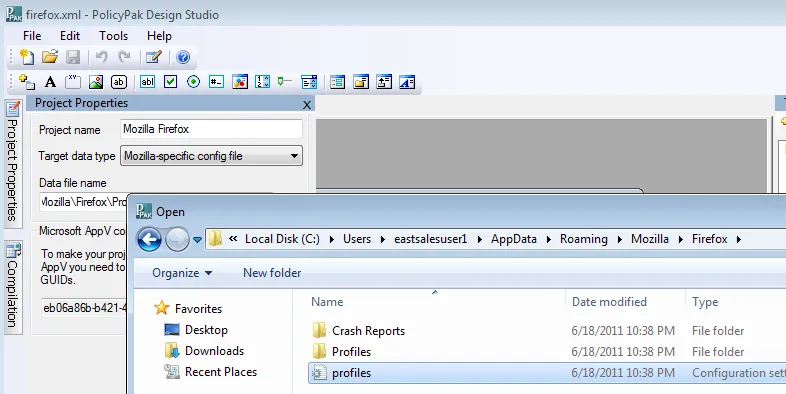Image resolution: width=786 pixels, height=394 pixels.
Task: Select the picture/image control tool
Action: click(96, 82)
